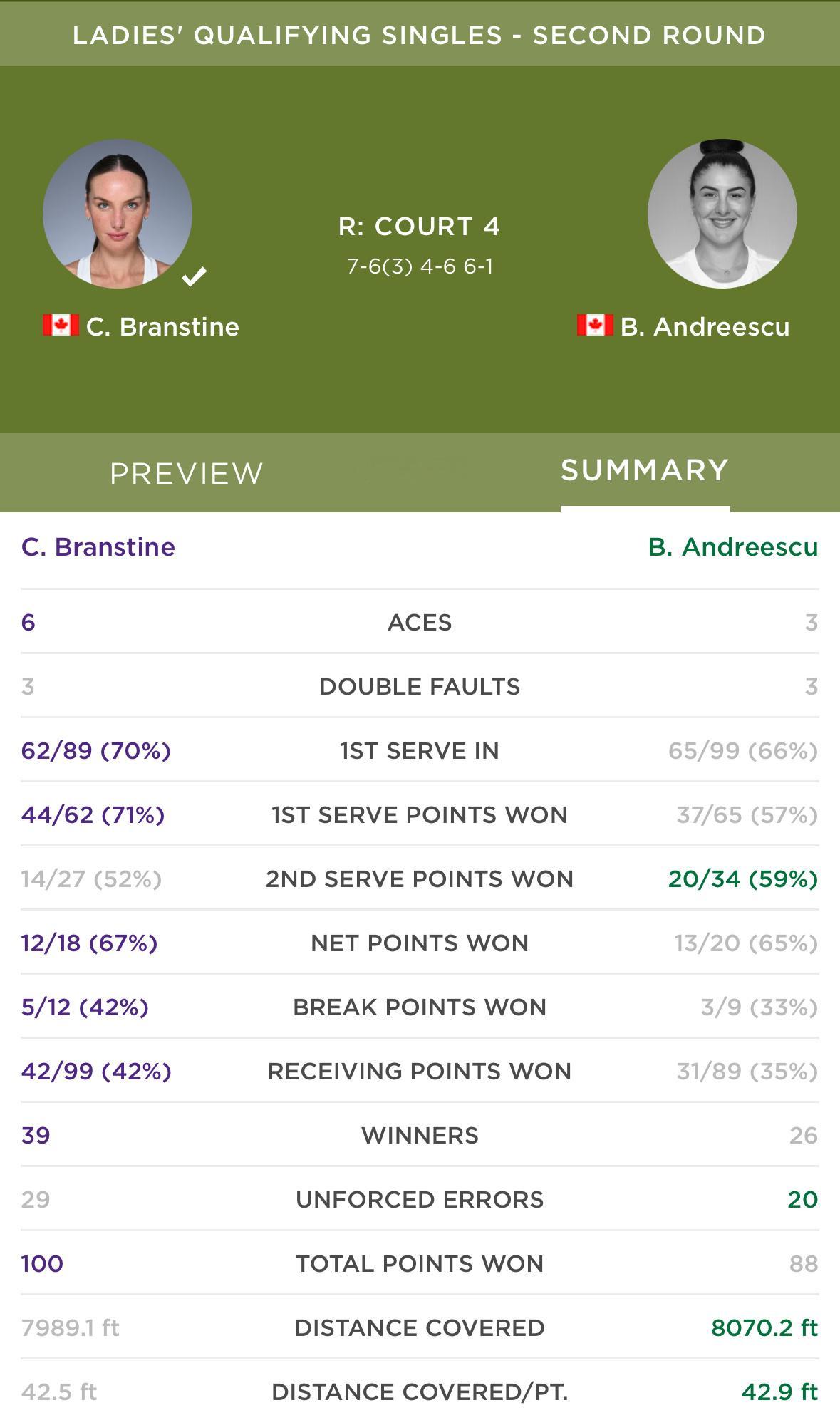Select the Aces stat row label
Viewport: 840px width, 1425px height.
pyautogui.click(x=420, y=623)
